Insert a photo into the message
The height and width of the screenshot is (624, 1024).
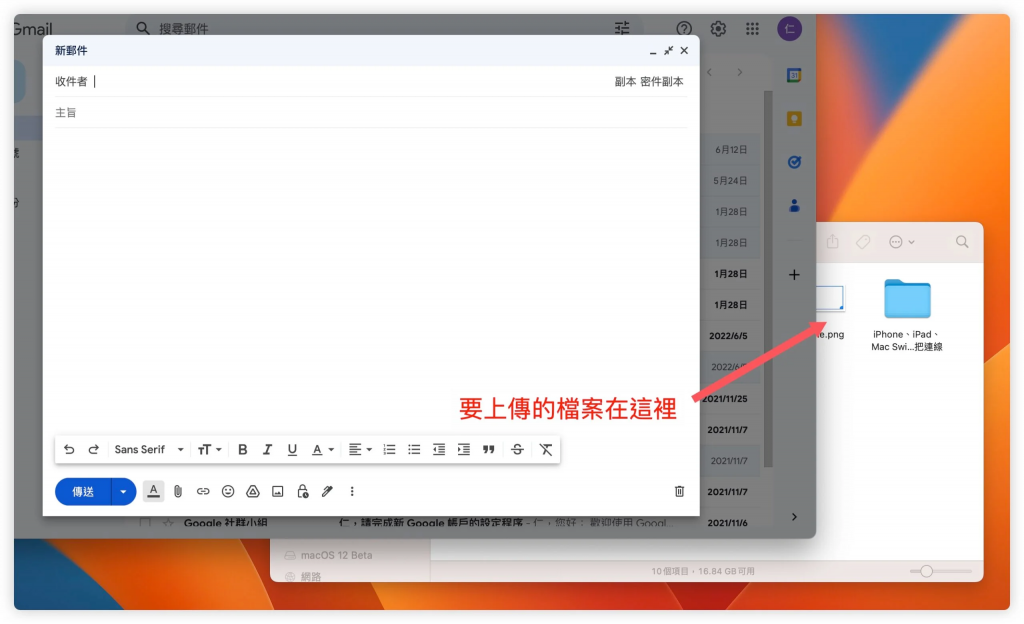[278, 491]
